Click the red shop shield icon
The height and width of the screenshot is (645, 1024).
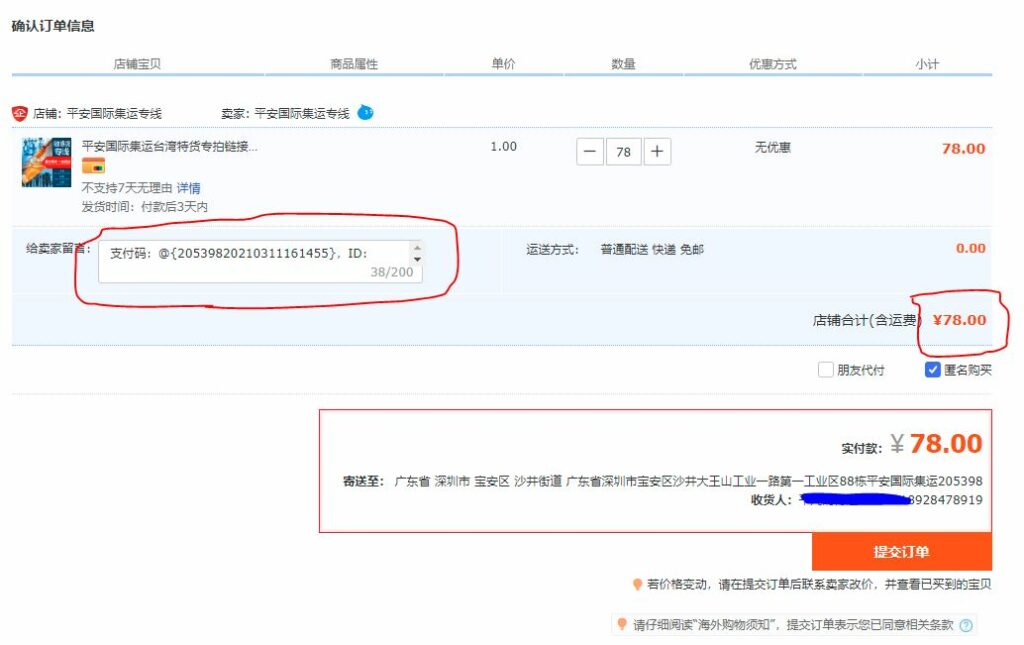point(20,114)
